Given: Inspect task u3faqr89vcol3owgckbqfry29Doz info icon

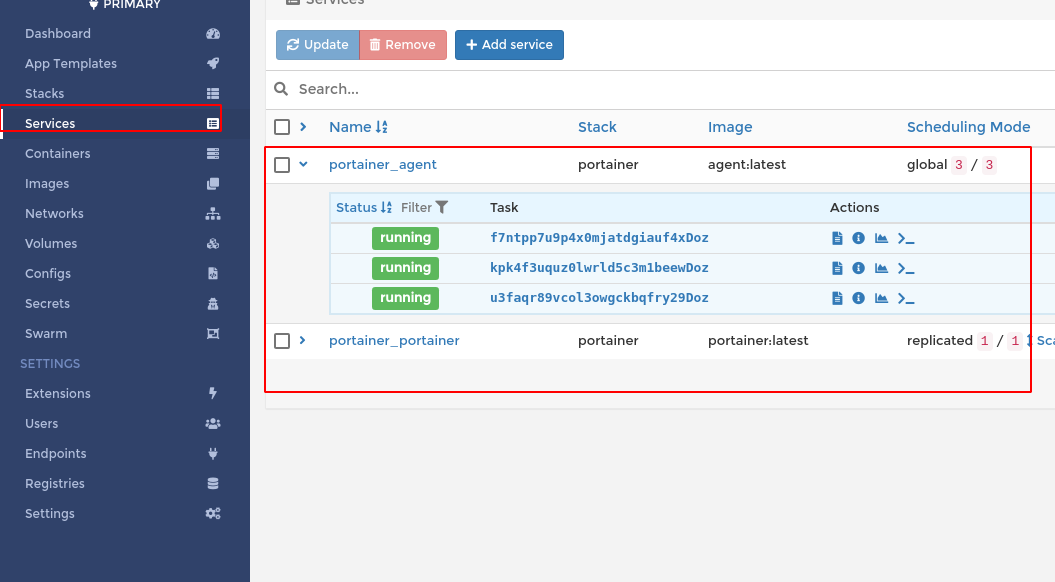Looking at the screenshot, I should point(859,298).
